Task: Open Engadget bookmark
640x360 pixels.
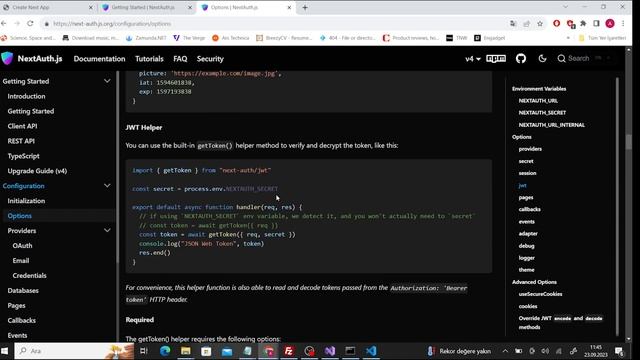Action: (489, 38)
